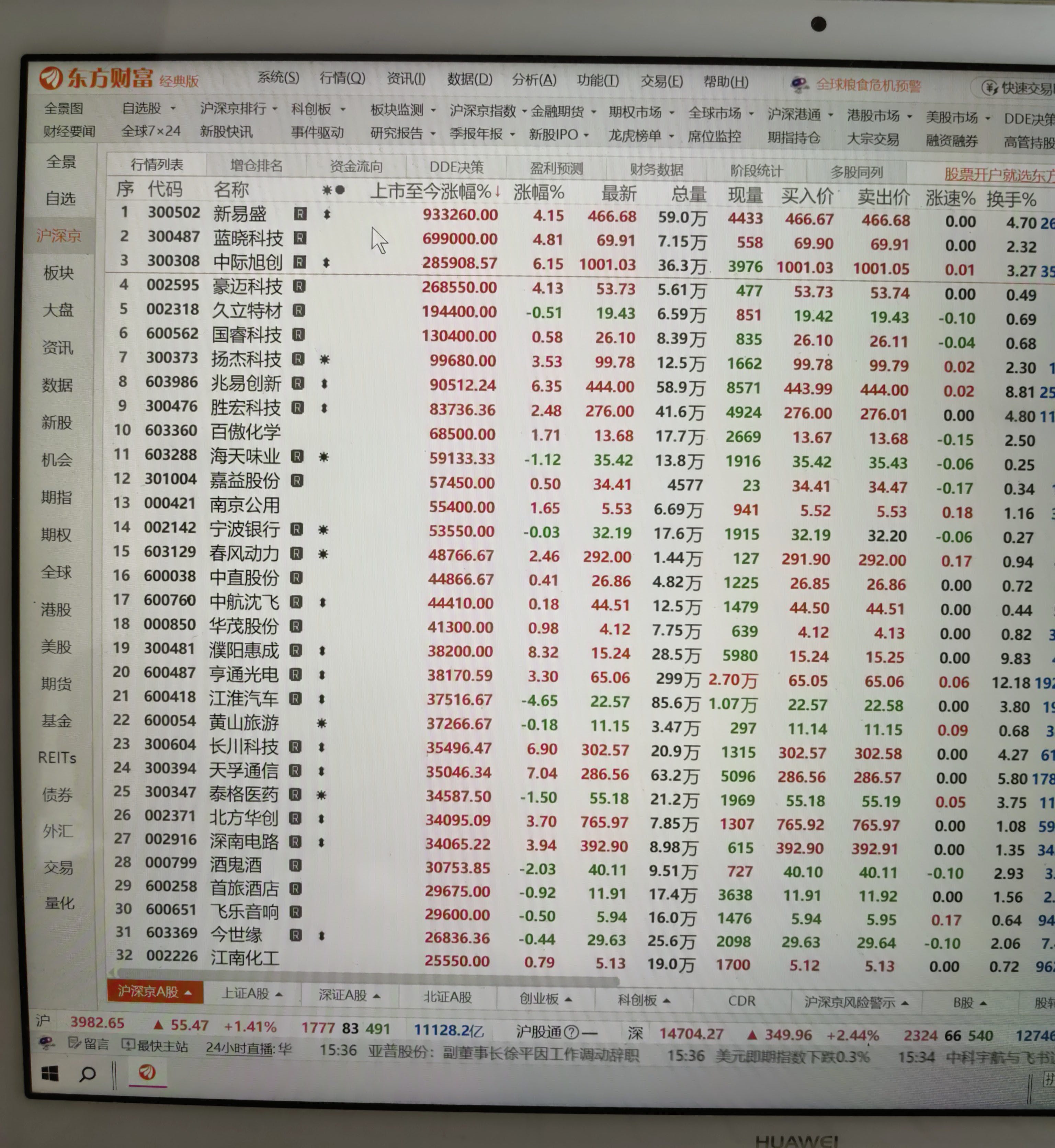Open Windows taskbar search
The width and height of the screenshot is (1055, 1148).
(x=87, y=1075)
